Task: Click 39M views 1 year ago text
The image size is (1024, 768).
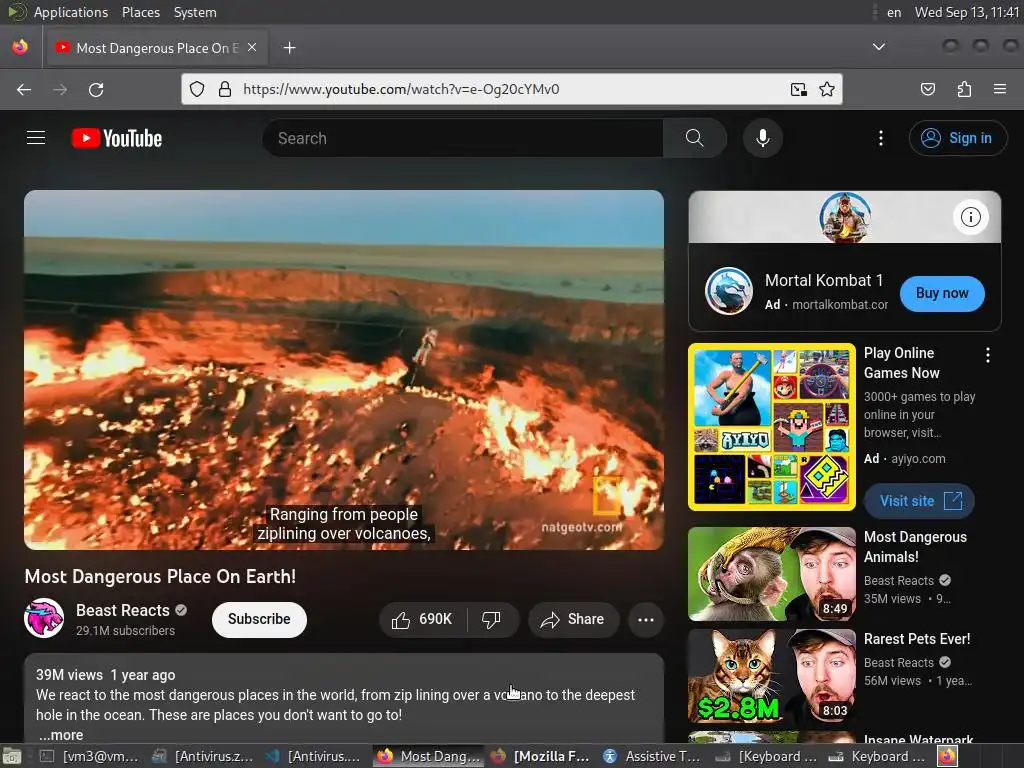Action: (x=105, y=675)
